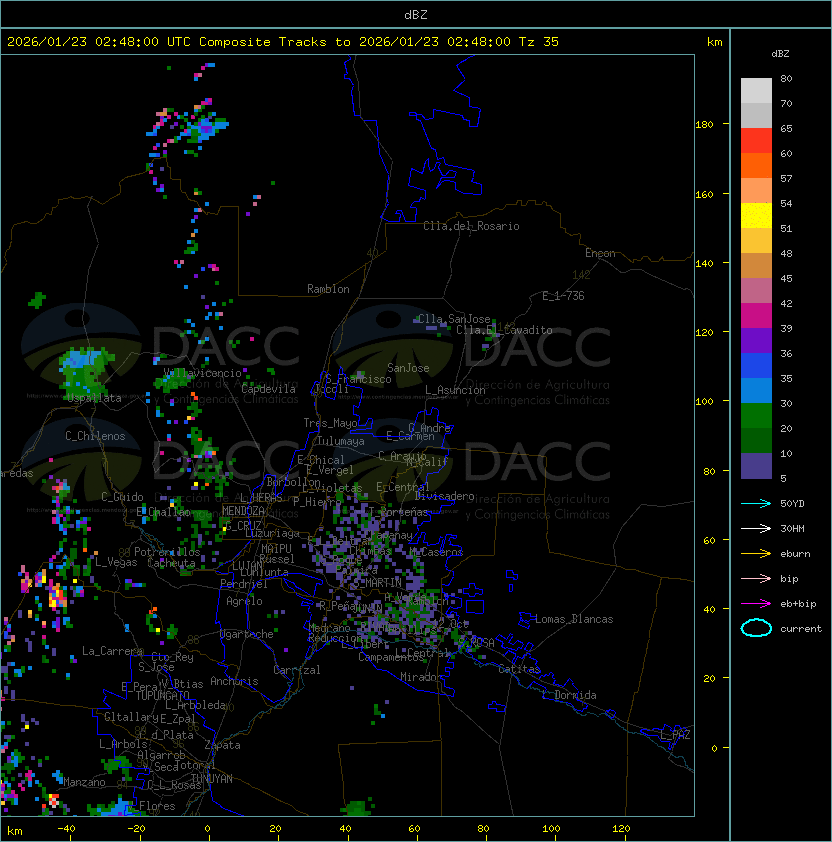The image size is (832, 842).
Task: Click the 100 km x-axis tick label
Action: pos(551,829)
